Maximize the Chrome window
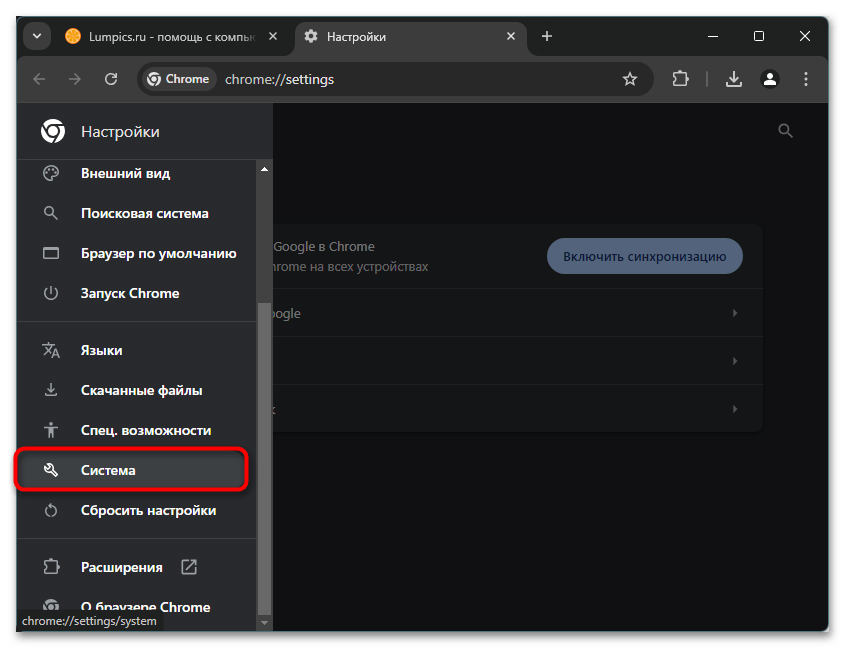845x648 pixels. 759,36
